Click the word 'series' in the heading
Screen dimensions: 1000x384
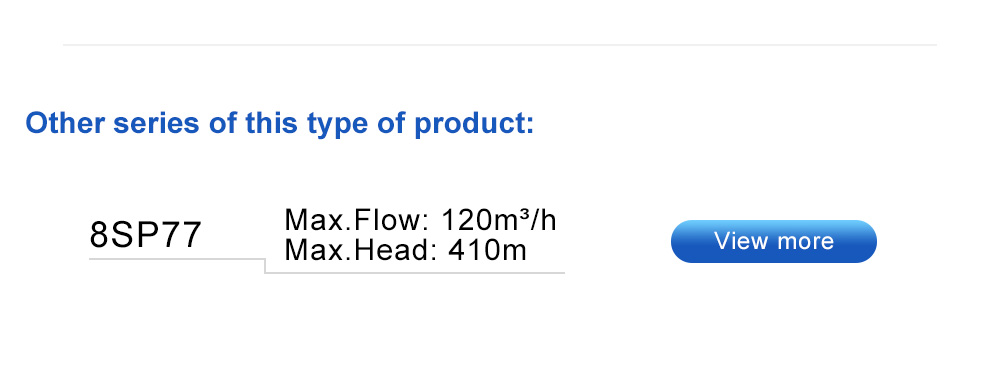pos(156,123)
